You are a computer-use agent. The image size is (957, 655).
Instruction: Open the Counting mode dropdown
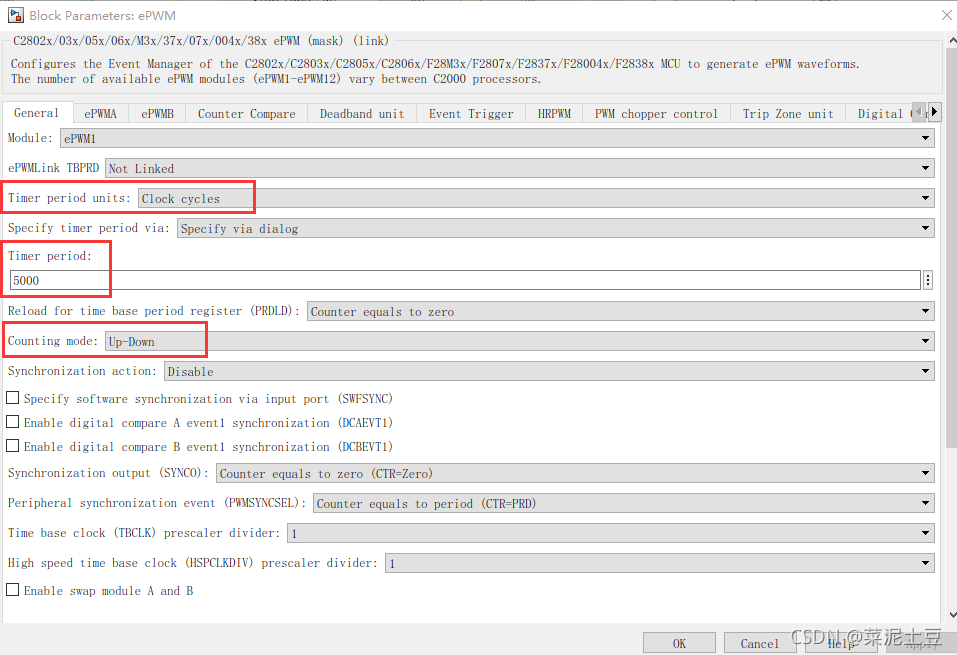[519, 341]
